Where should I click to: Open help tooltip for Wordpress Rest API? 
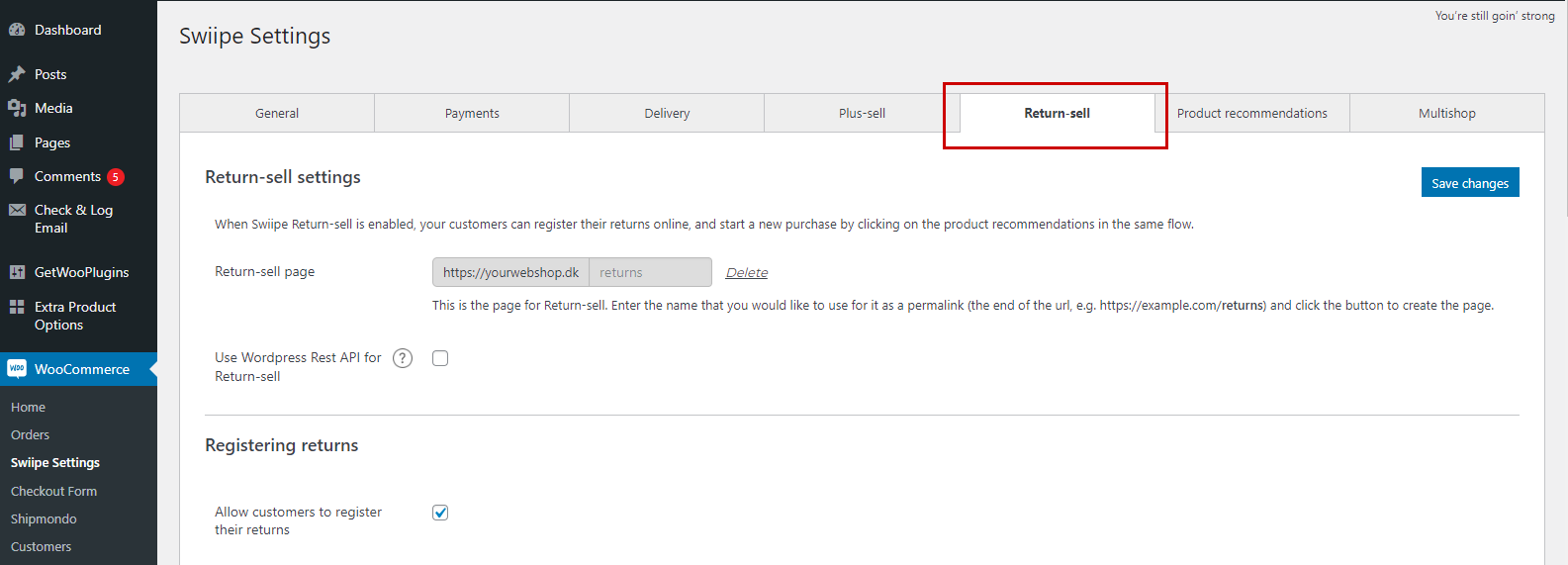click(403, 358)
